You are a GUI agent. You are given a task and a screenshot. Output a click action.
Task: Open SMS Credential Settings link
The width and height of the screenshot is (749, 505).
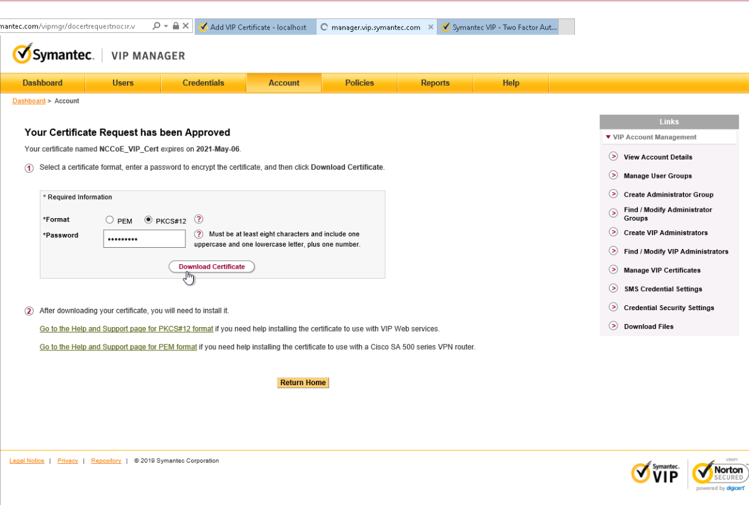click(663, 289)
